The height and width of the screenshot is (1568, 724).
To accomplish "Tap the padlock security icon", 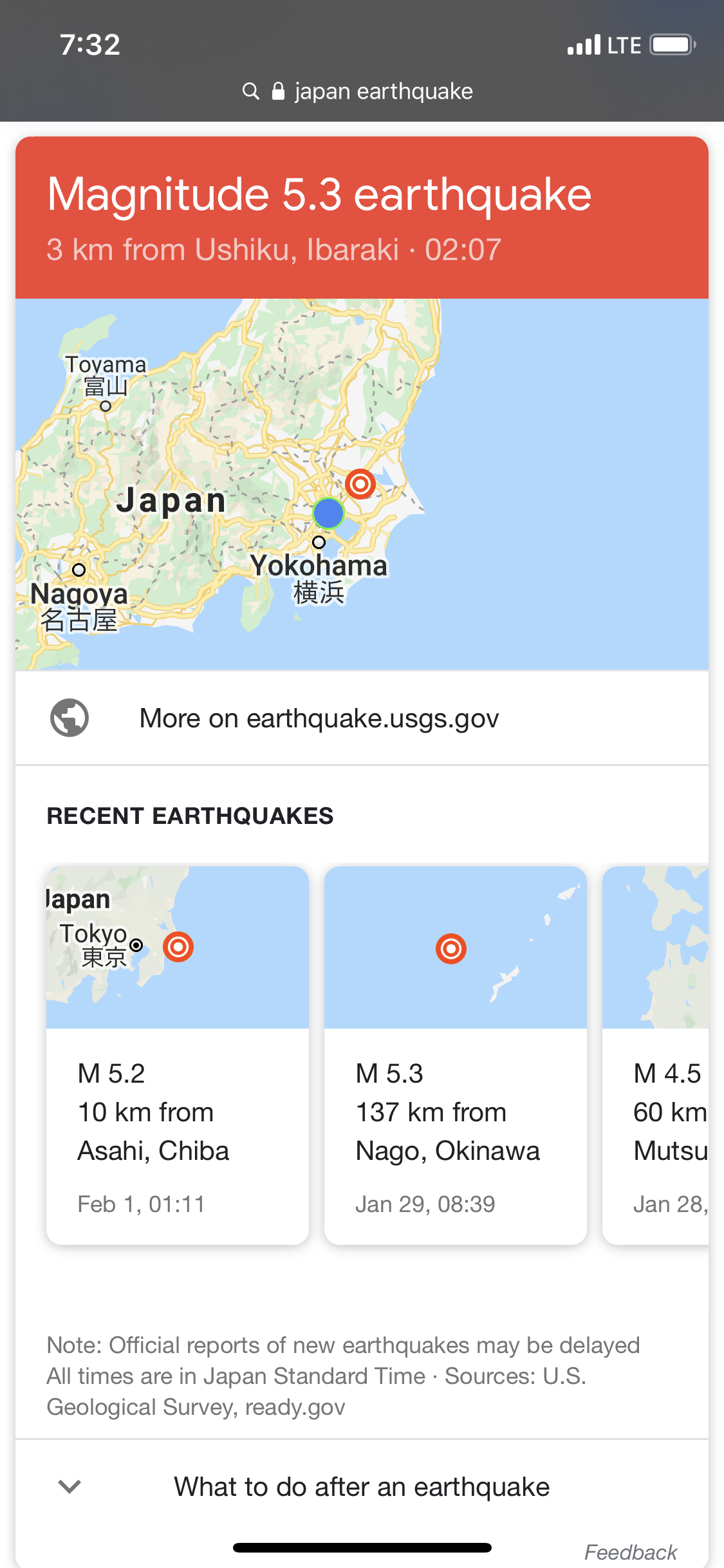I will point(278,91).
